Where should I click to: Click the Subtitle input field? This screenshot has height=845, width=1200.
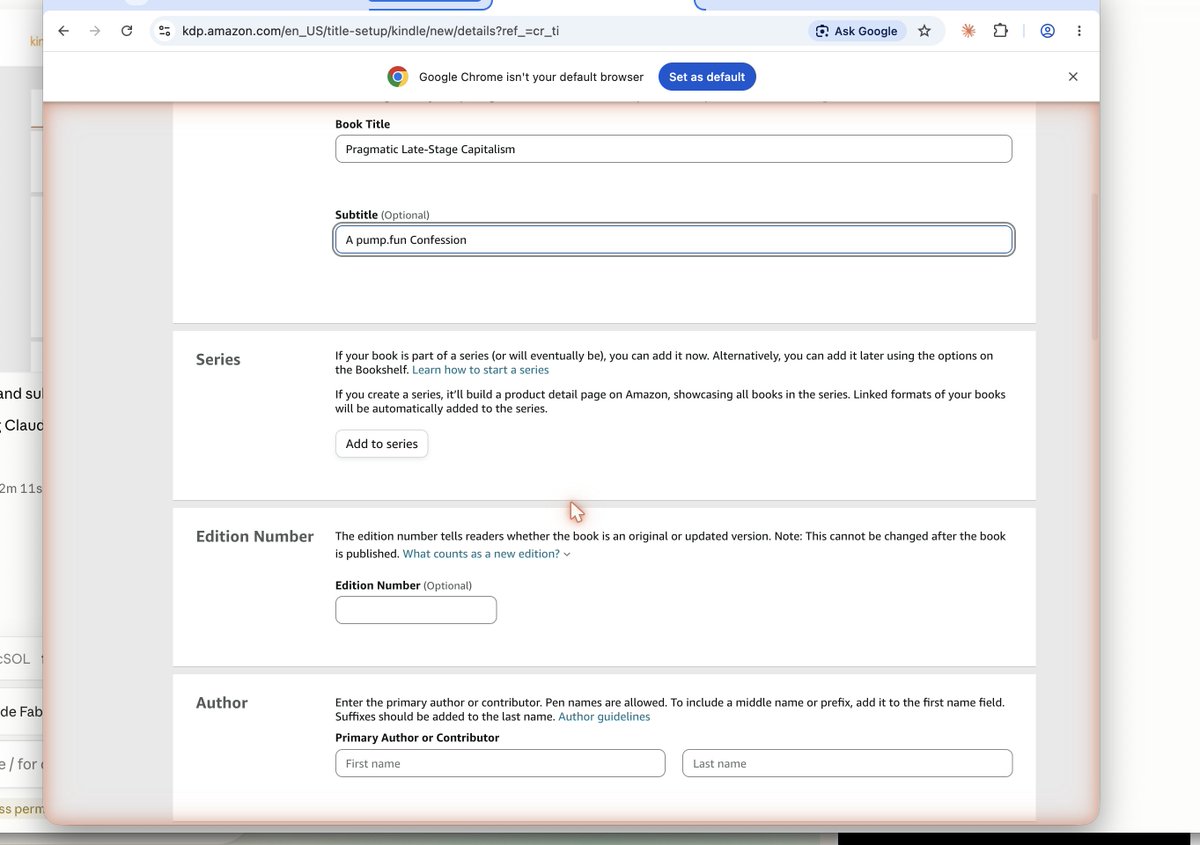click(673, 240)
